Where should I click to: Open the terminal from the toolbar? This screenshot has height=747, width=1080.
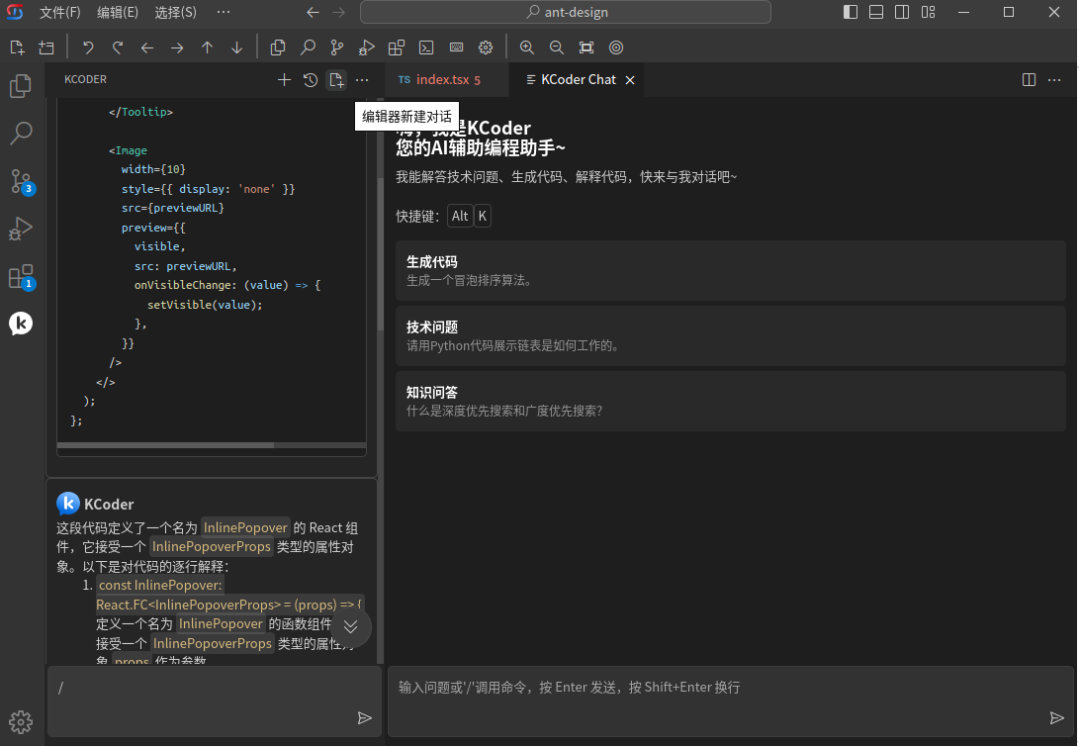(x=426, y=48)
